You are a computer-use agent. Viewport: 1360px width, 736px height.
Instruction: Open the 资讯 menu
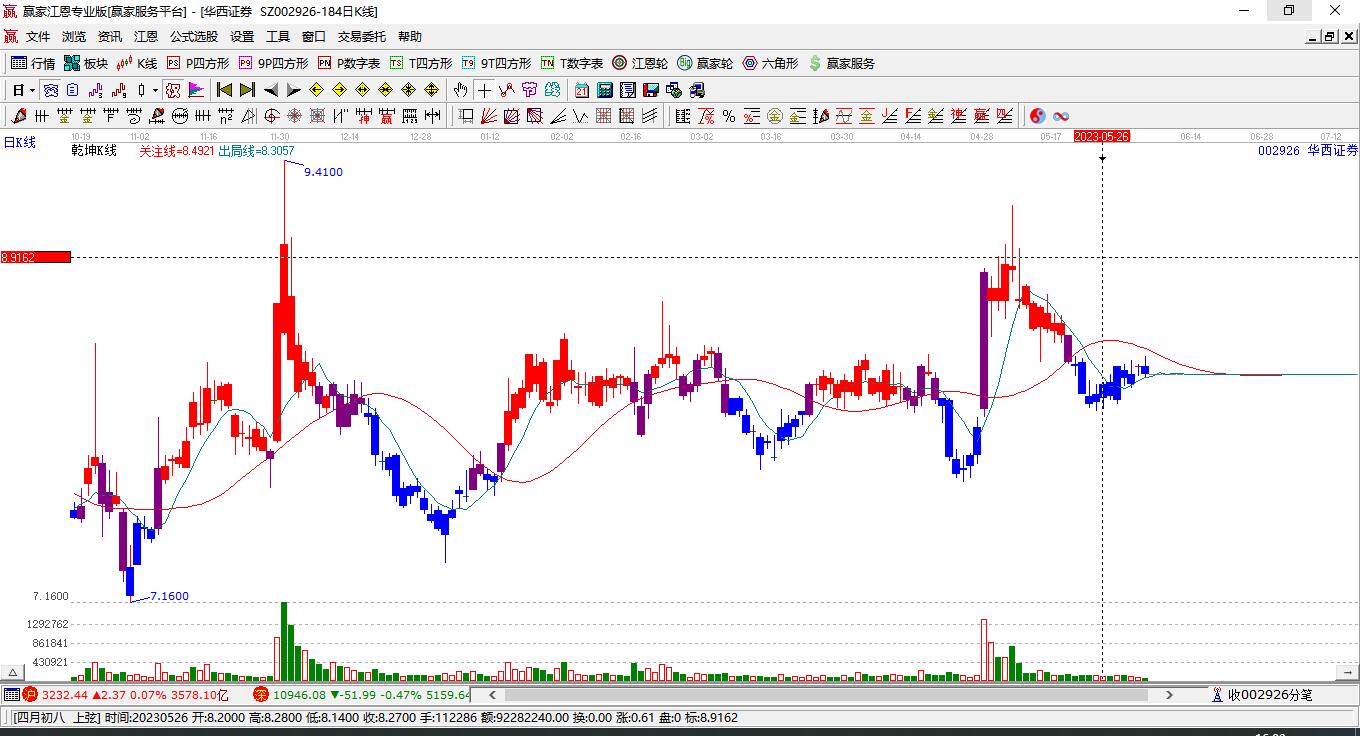110,37
